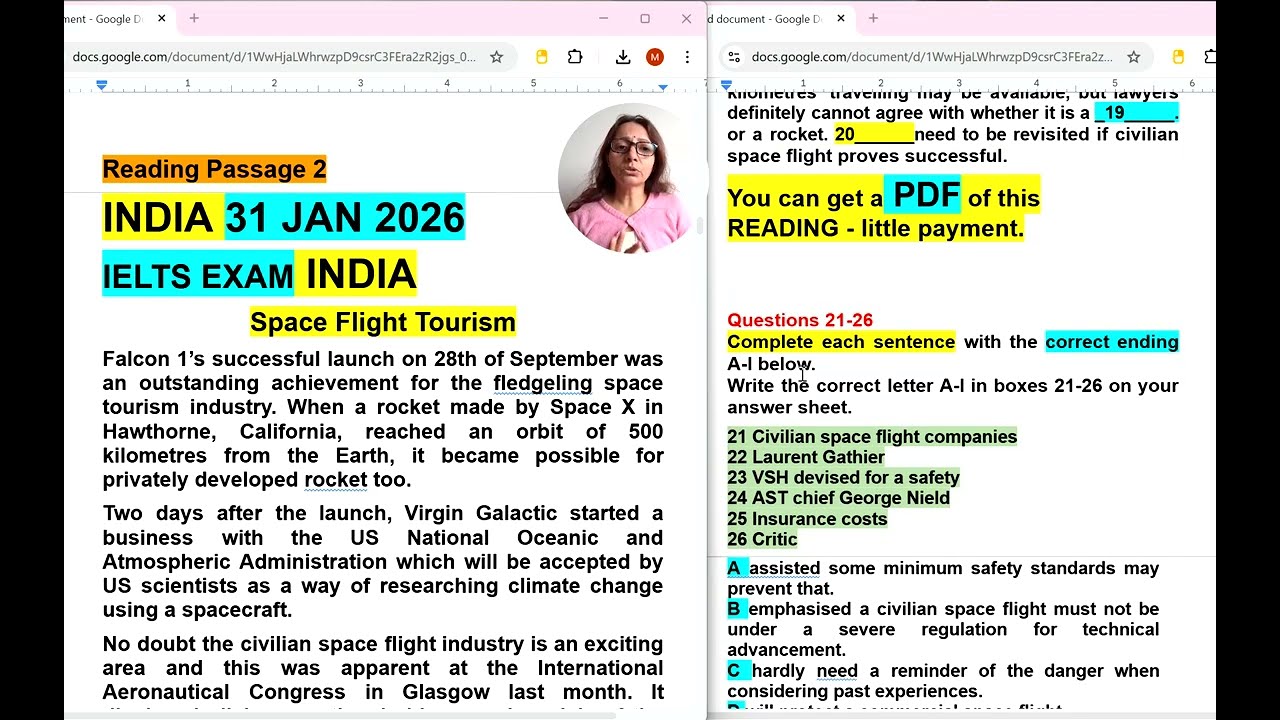Click '22 Laurent Gathier' question line
The width and height of the screenshot is (1280, 720).
coord(806,457)
